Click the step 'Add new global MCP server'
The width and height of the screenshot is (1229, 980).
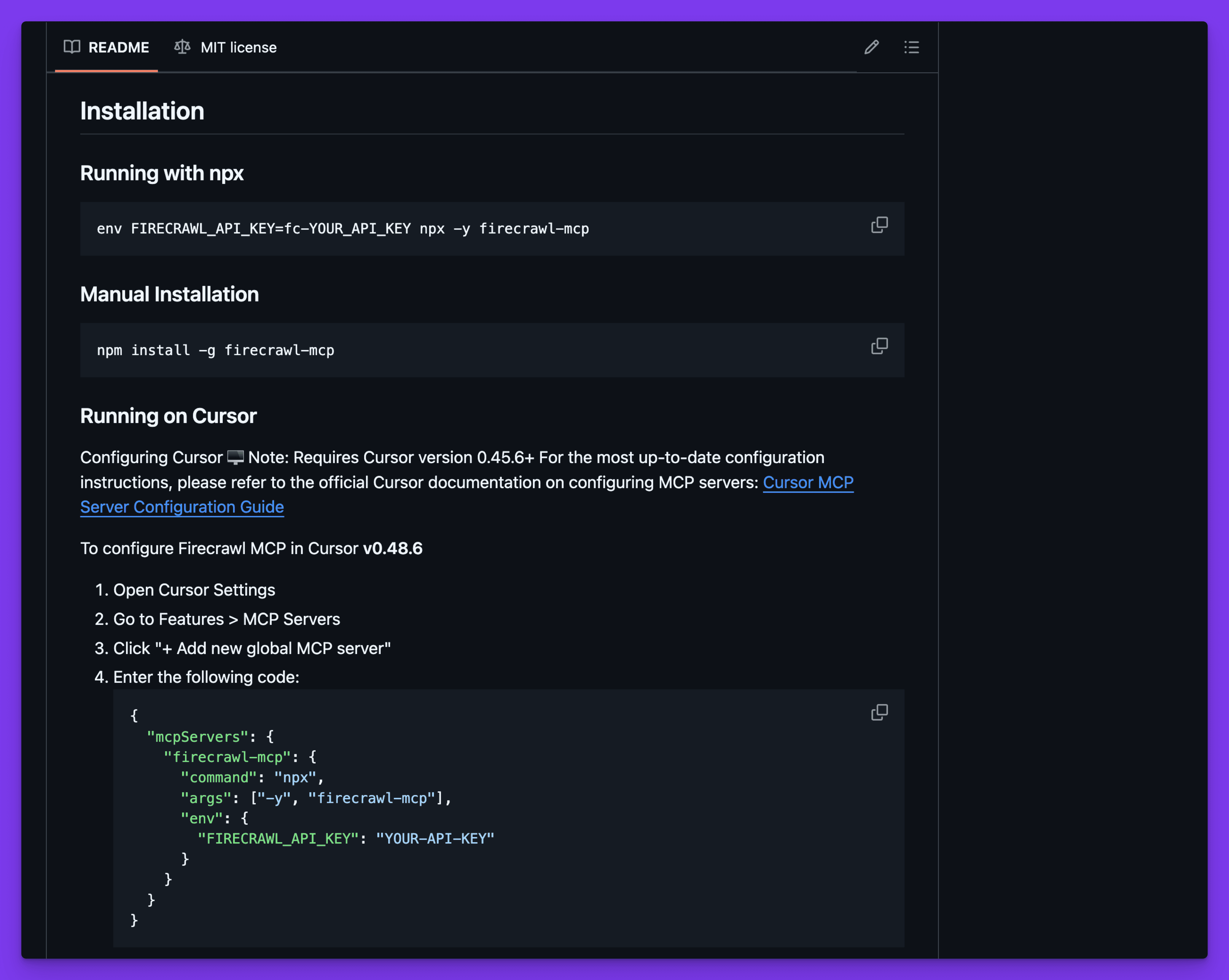[252, 648]
